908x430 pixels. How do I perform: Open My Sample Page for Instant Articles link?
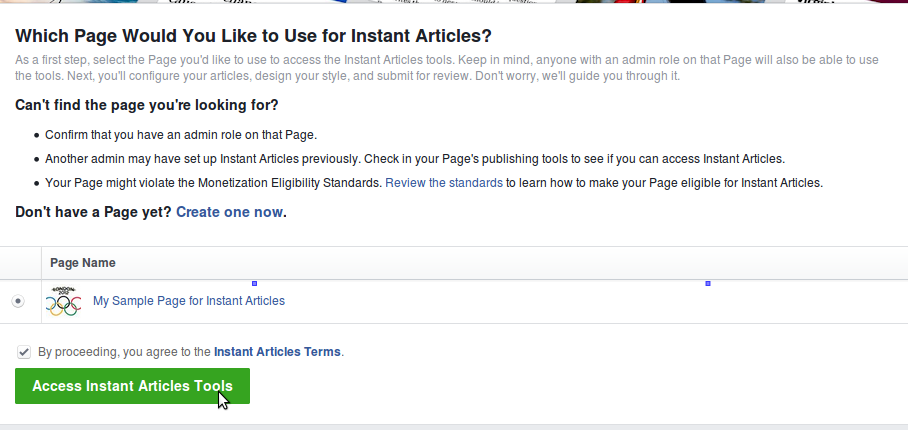(189, 301)
